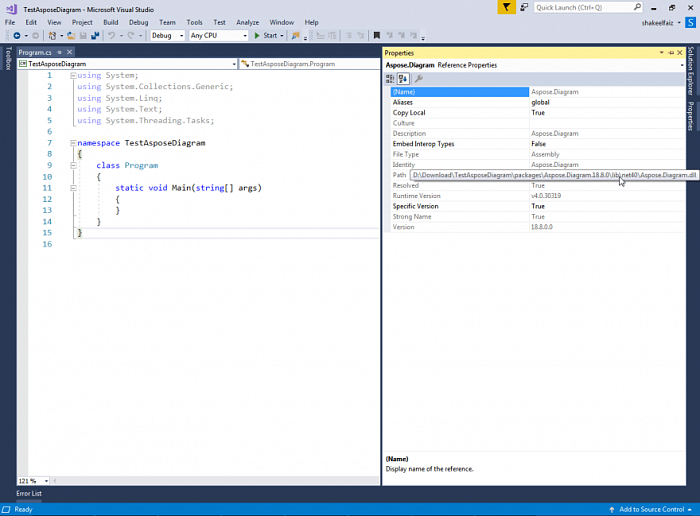Collapse the class Program block
Viewport: 700px width, 516px height.
pyautogui.click(x=73, y=165)
